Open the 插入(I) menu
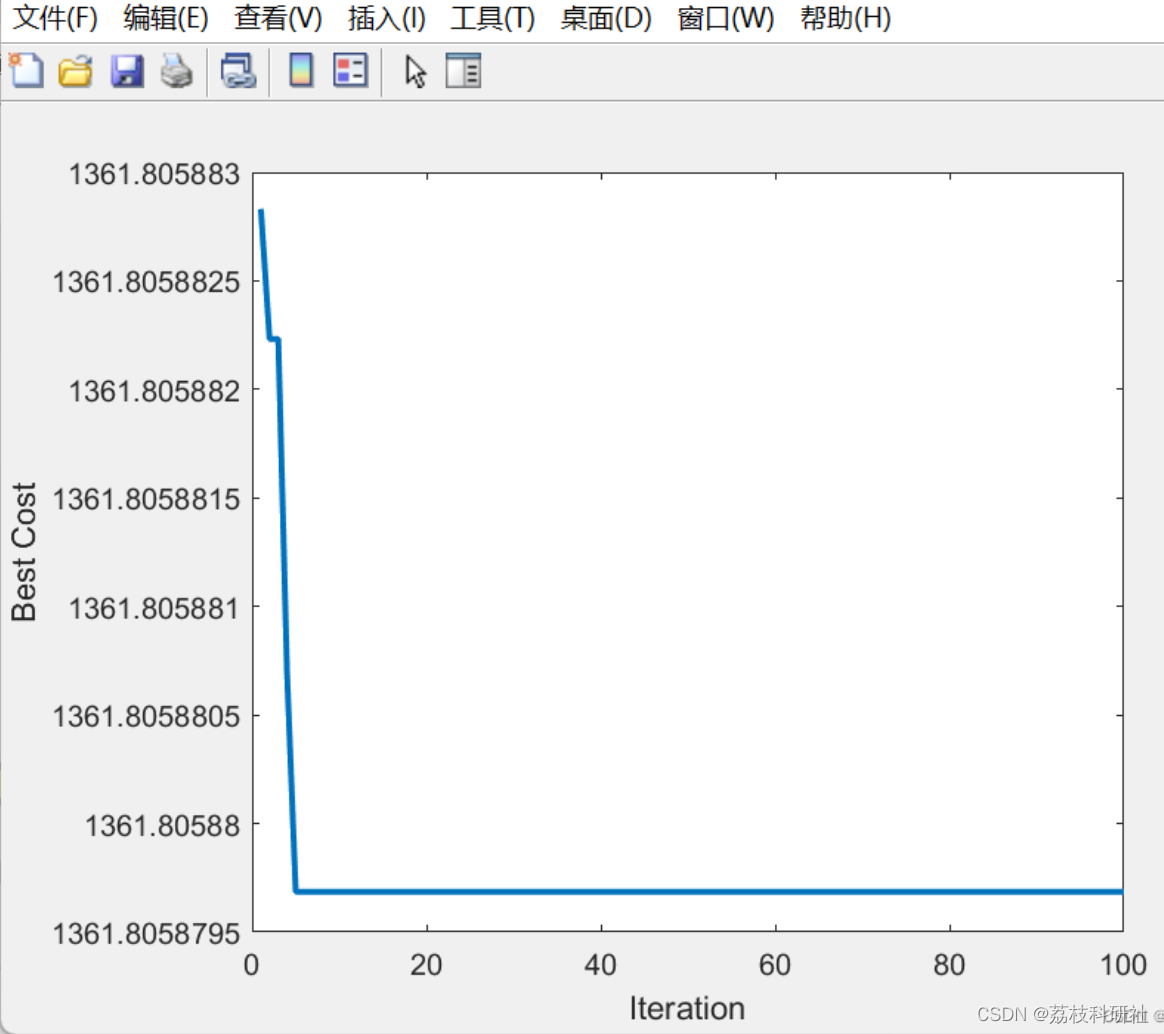Image resolution: width=1164 pixels, height=1034 pixels. click(x=385, y=18)
